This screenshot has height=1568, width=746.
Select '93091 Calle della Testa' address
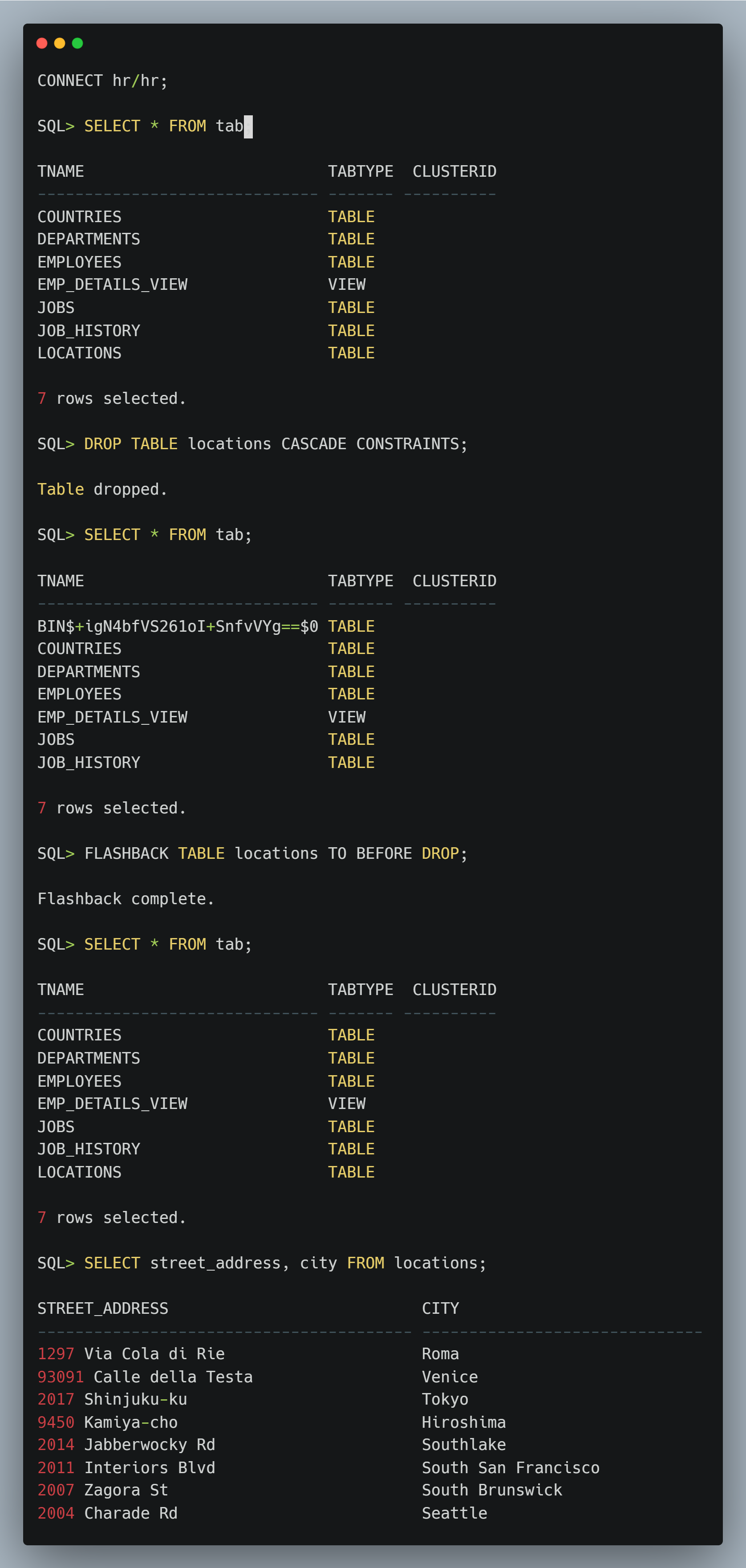click(145, 1377)
